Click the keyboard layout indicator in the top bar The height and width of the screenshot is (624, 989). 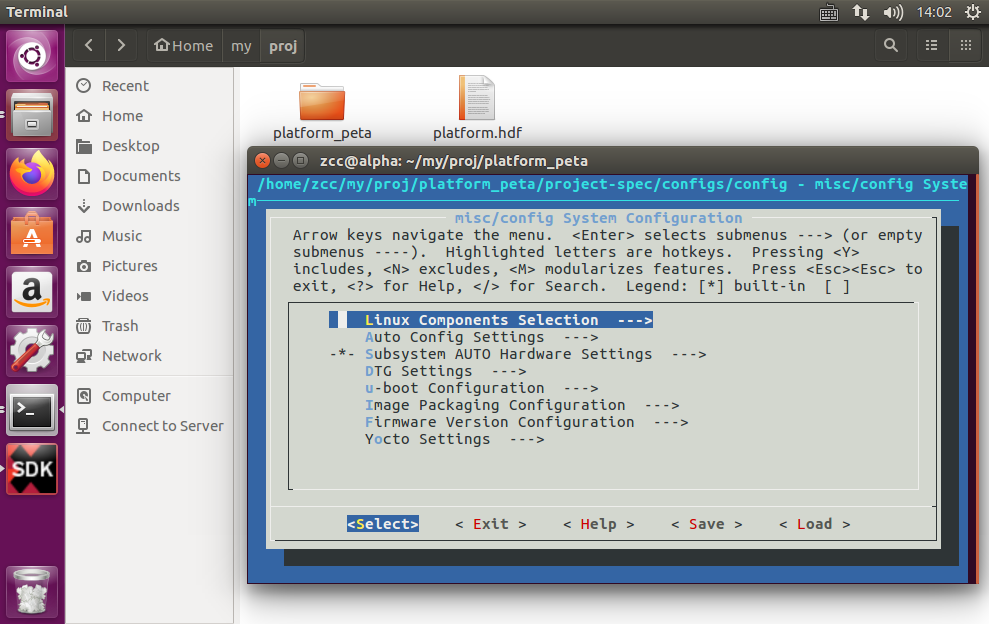coord(828,13)
